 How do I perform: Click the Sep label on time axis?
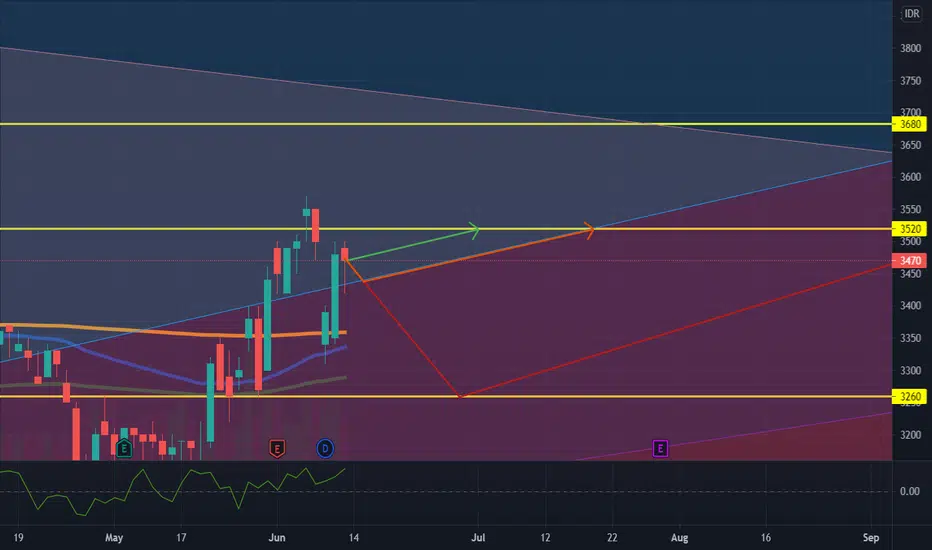(871, 538)
